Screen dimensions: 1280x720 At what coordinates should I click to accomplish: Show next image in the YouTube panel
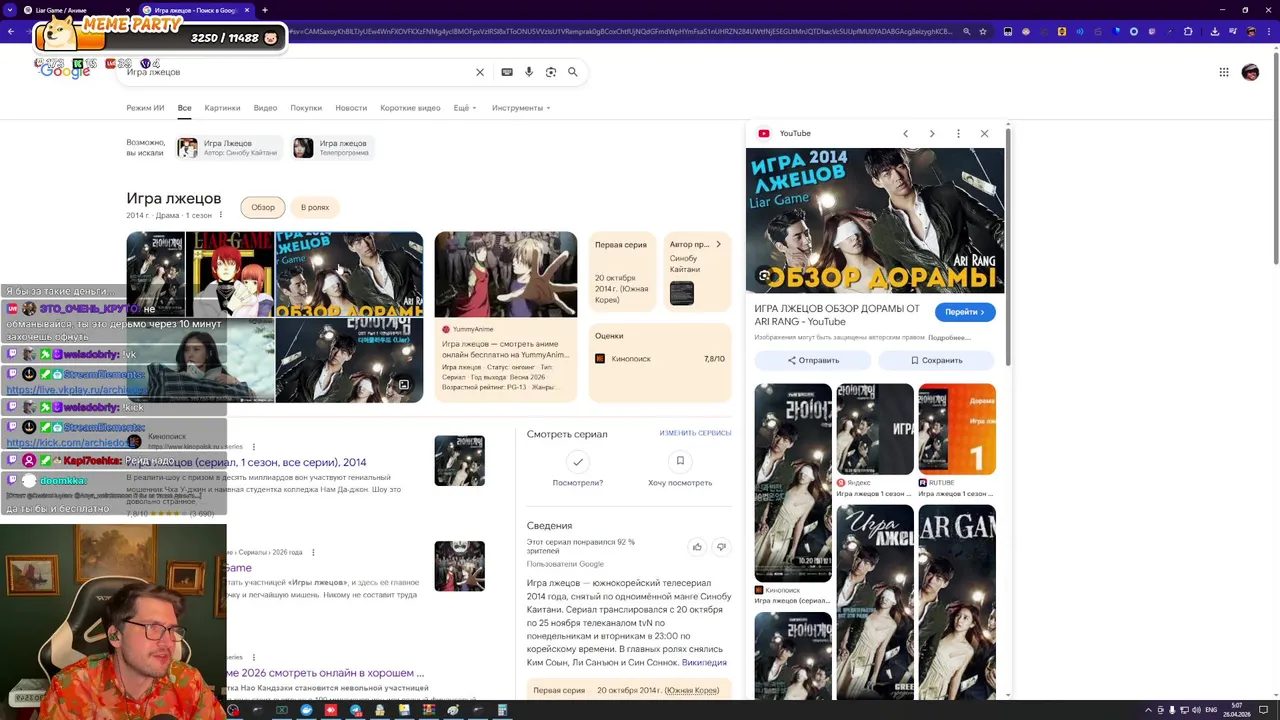932,133
